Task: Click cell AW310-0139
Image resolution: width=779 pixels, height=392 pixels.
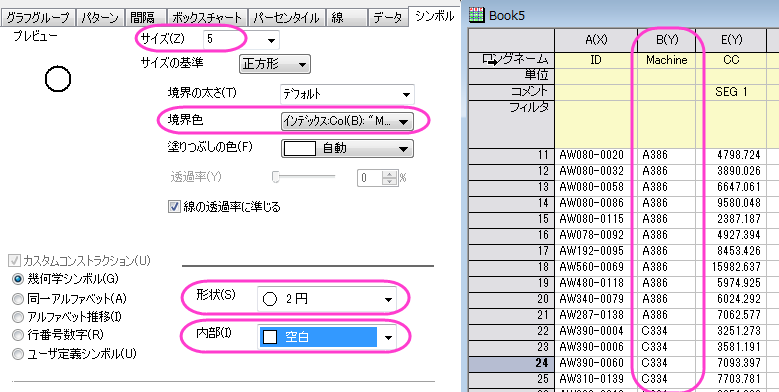Action: coord(596,379)
